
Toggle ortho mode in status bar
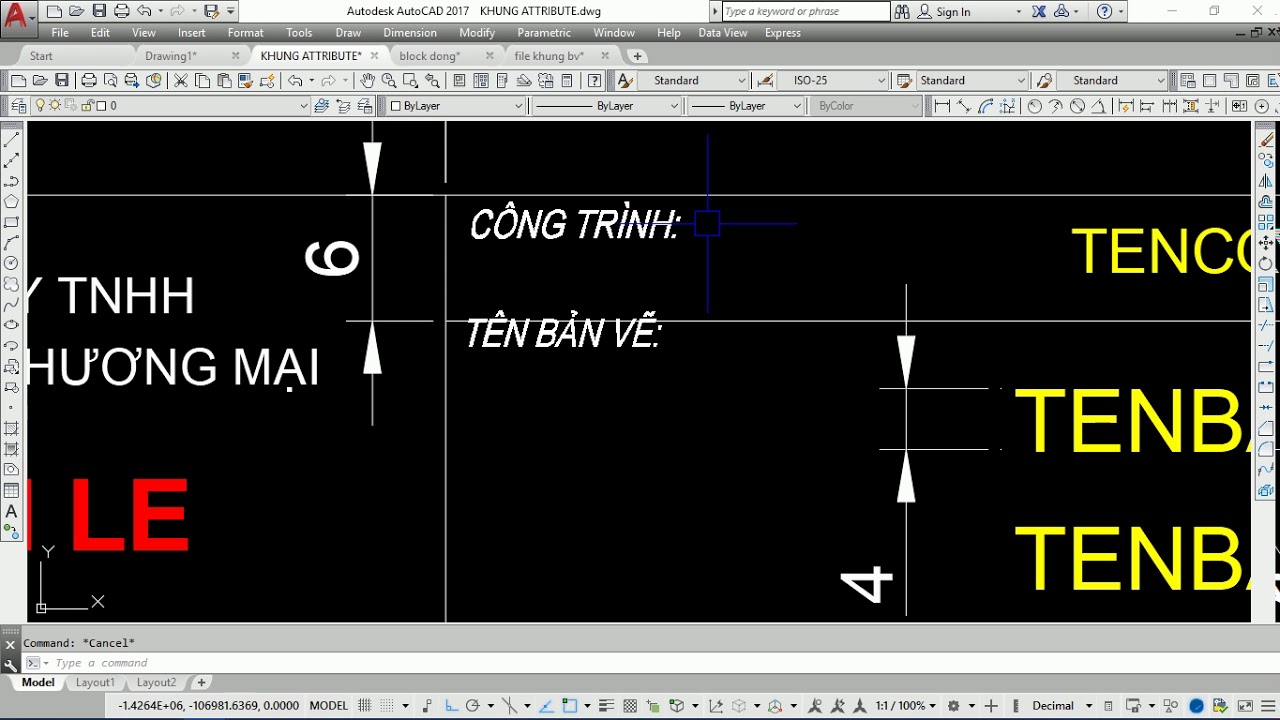coord(451,705)
